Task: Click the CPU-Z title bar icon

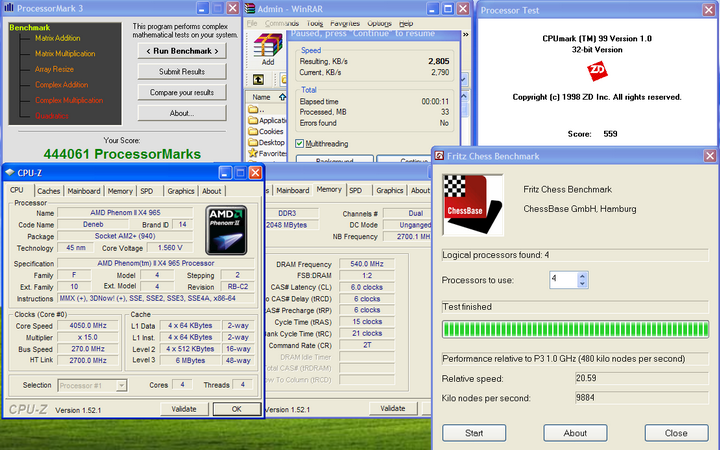Action: click(x=10, y=173)
